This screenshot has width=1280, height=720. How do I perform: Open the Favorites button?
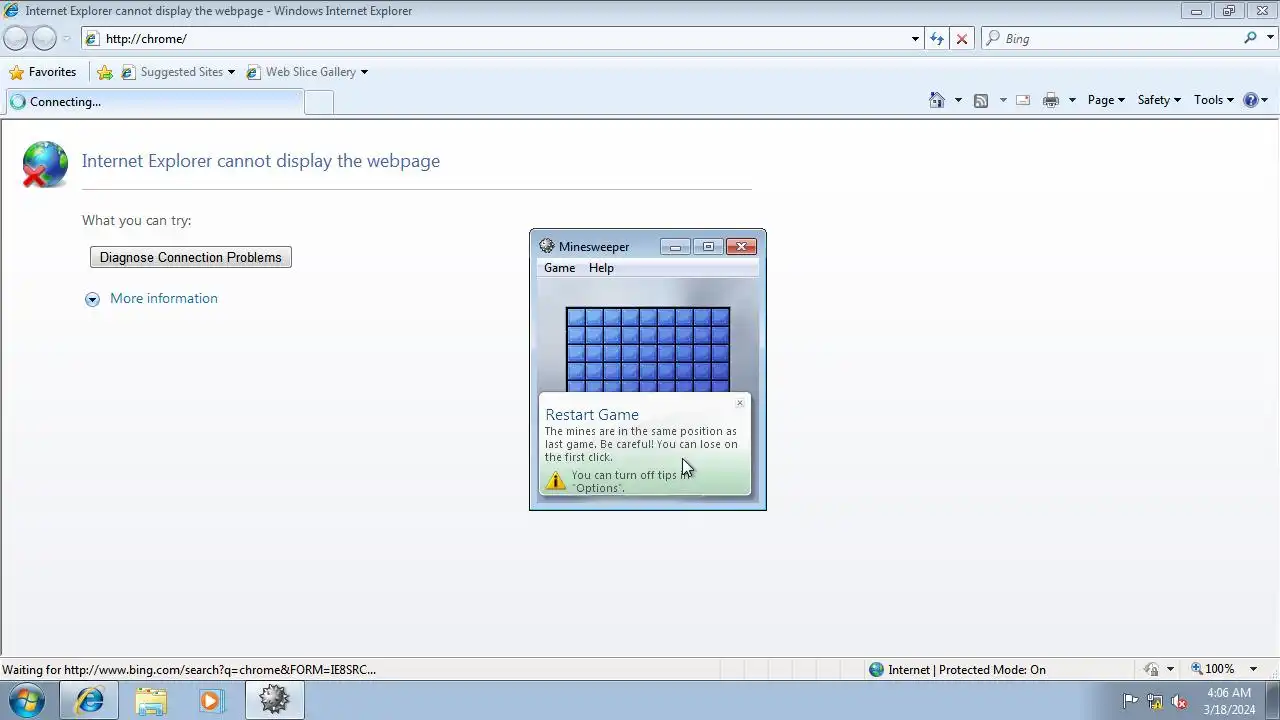[x=43, y=72]
